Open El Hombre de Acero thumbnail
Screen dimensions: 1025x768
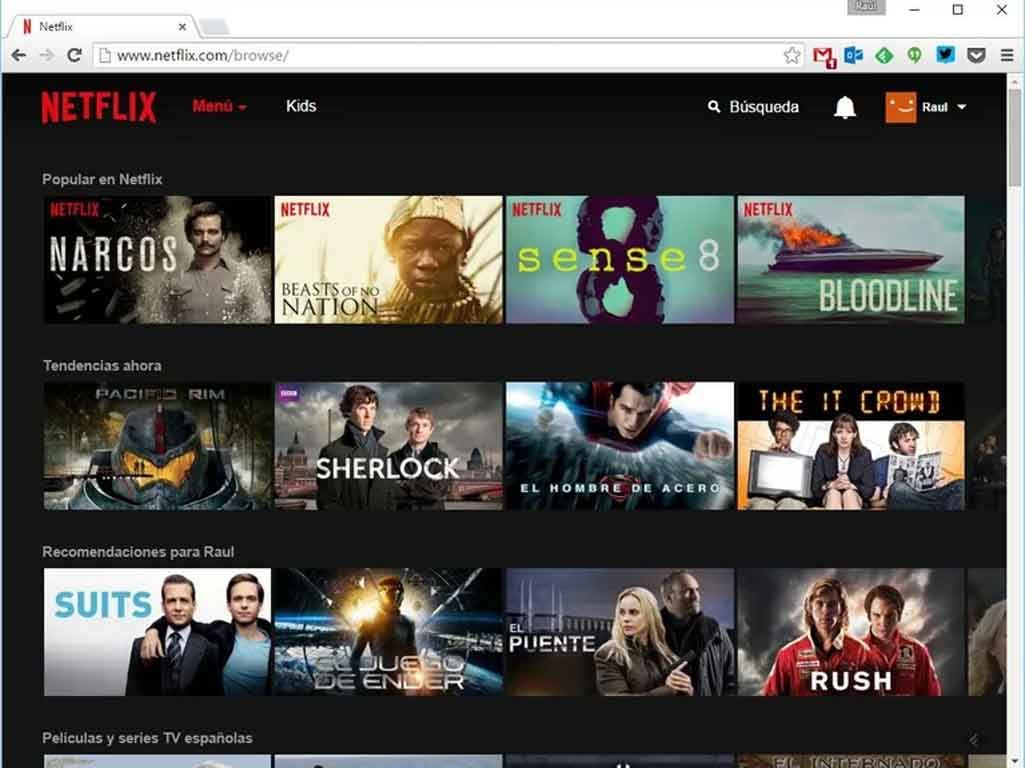tap(620, 446)
